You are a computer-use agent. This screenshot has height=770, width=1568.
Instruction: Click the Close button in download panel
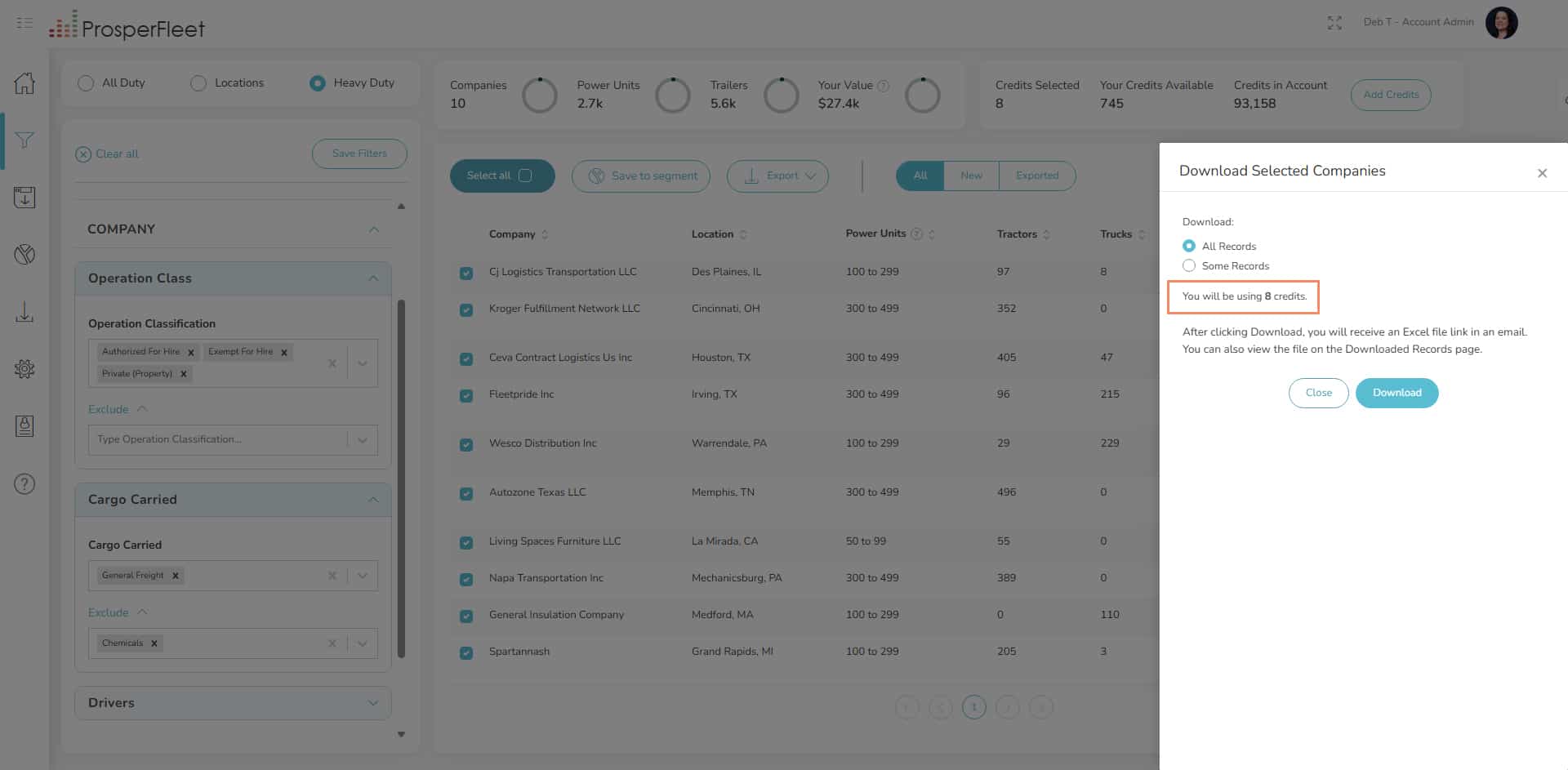click(x=1318, y=393)
